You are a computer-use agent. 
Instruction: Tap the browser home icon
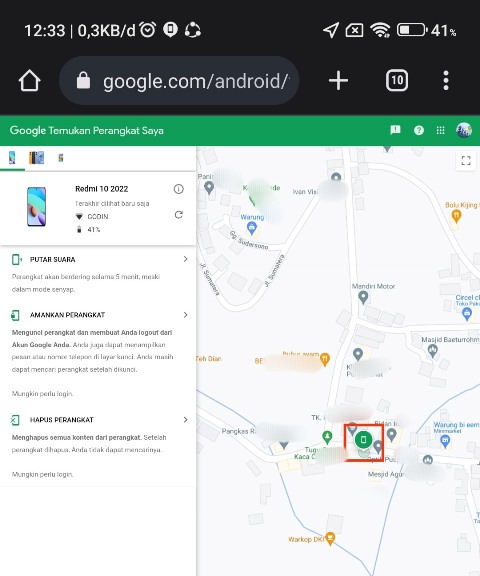[x=29, y=80]
